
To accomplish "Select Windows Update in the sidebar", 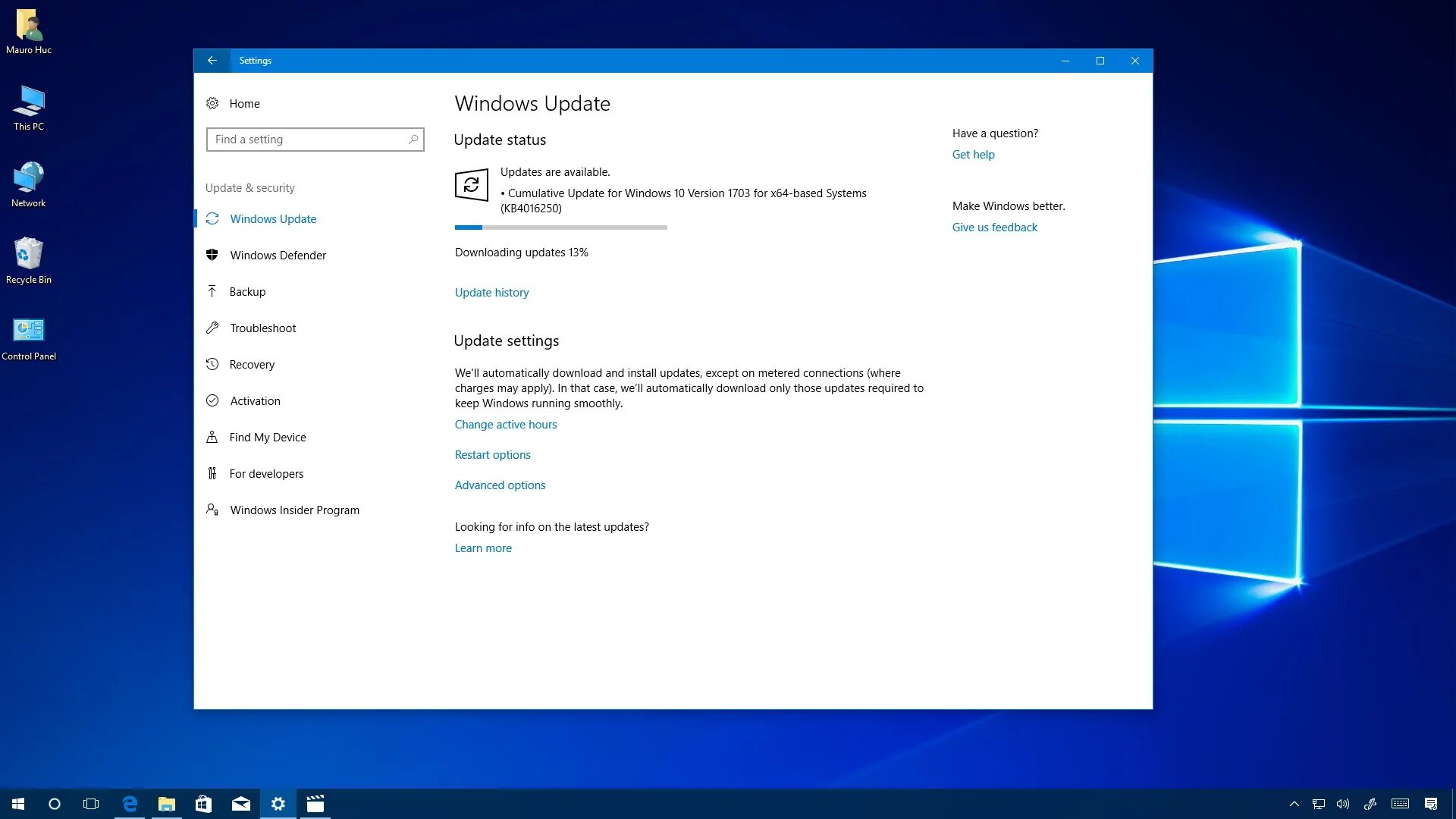I will 273,218.
